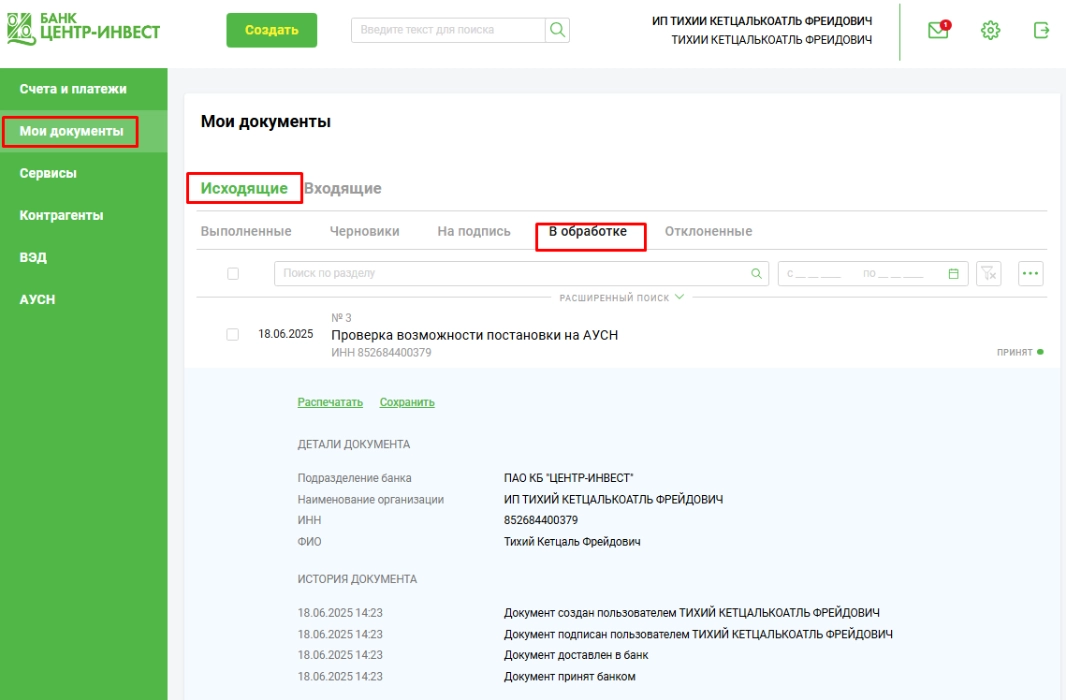This screenshot has width=1066, height=700.
Task: Open settings via the gear icon
Action: tap(990, 31)
